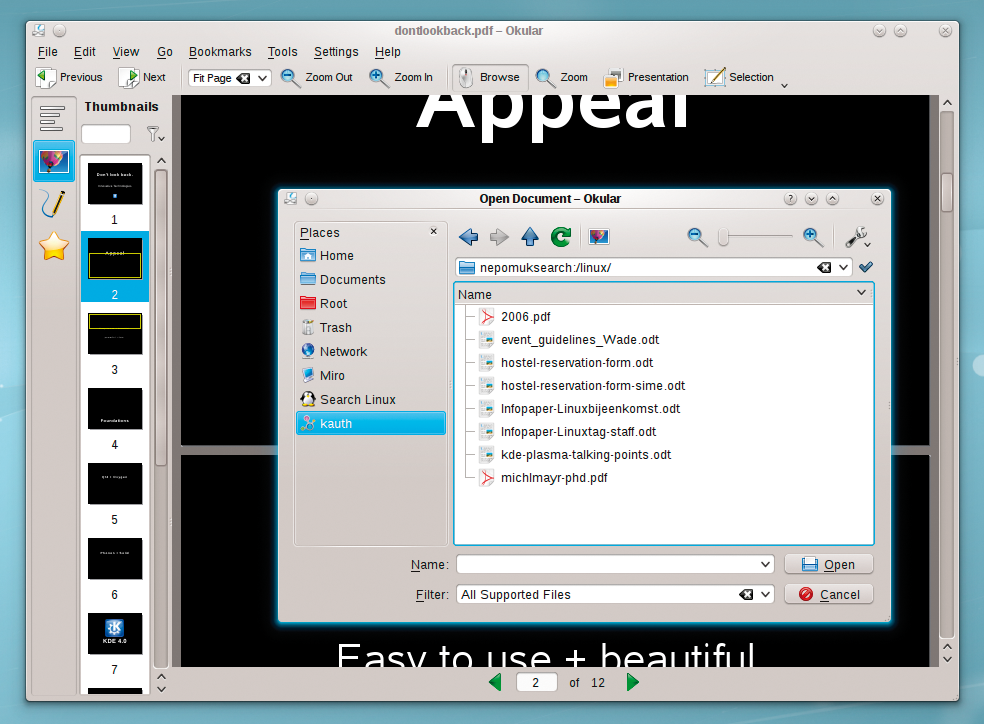Open the Bookmarks menu
The height and width of the screenshot is (724, 984).
[x=220, y=51]
